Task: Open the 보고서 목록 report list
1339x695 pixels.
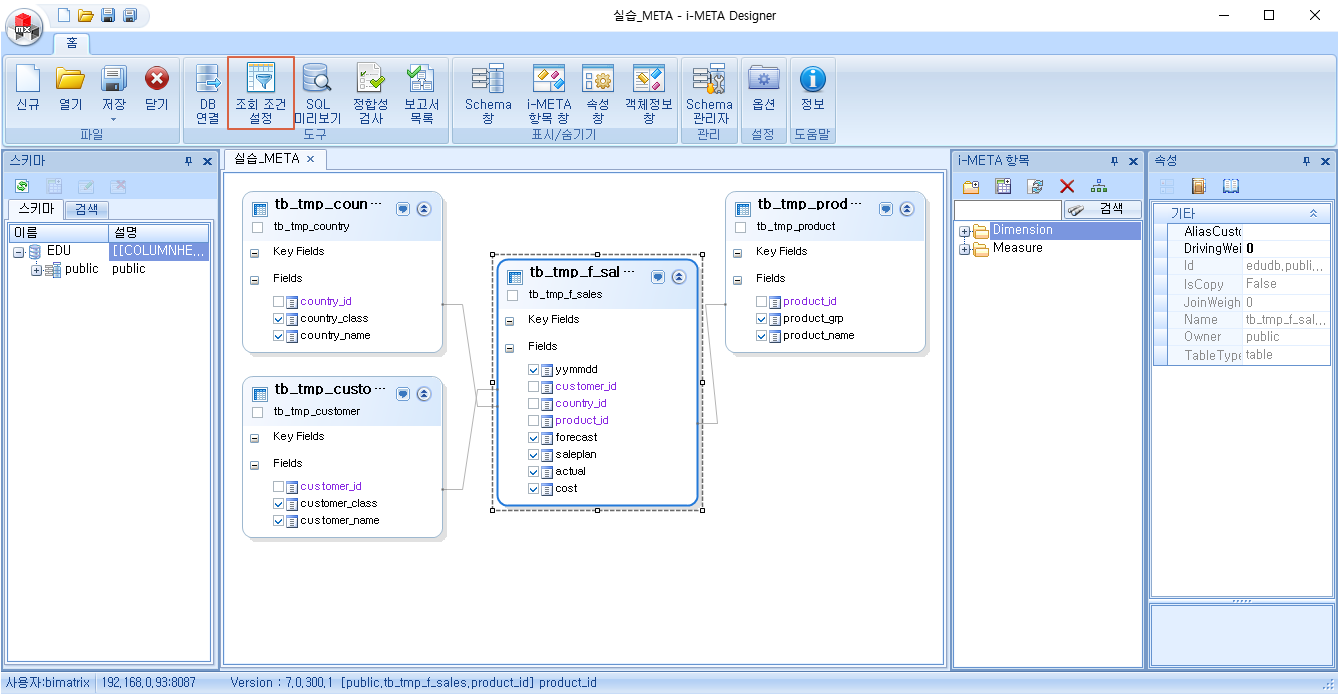Action: click(421, 93)
